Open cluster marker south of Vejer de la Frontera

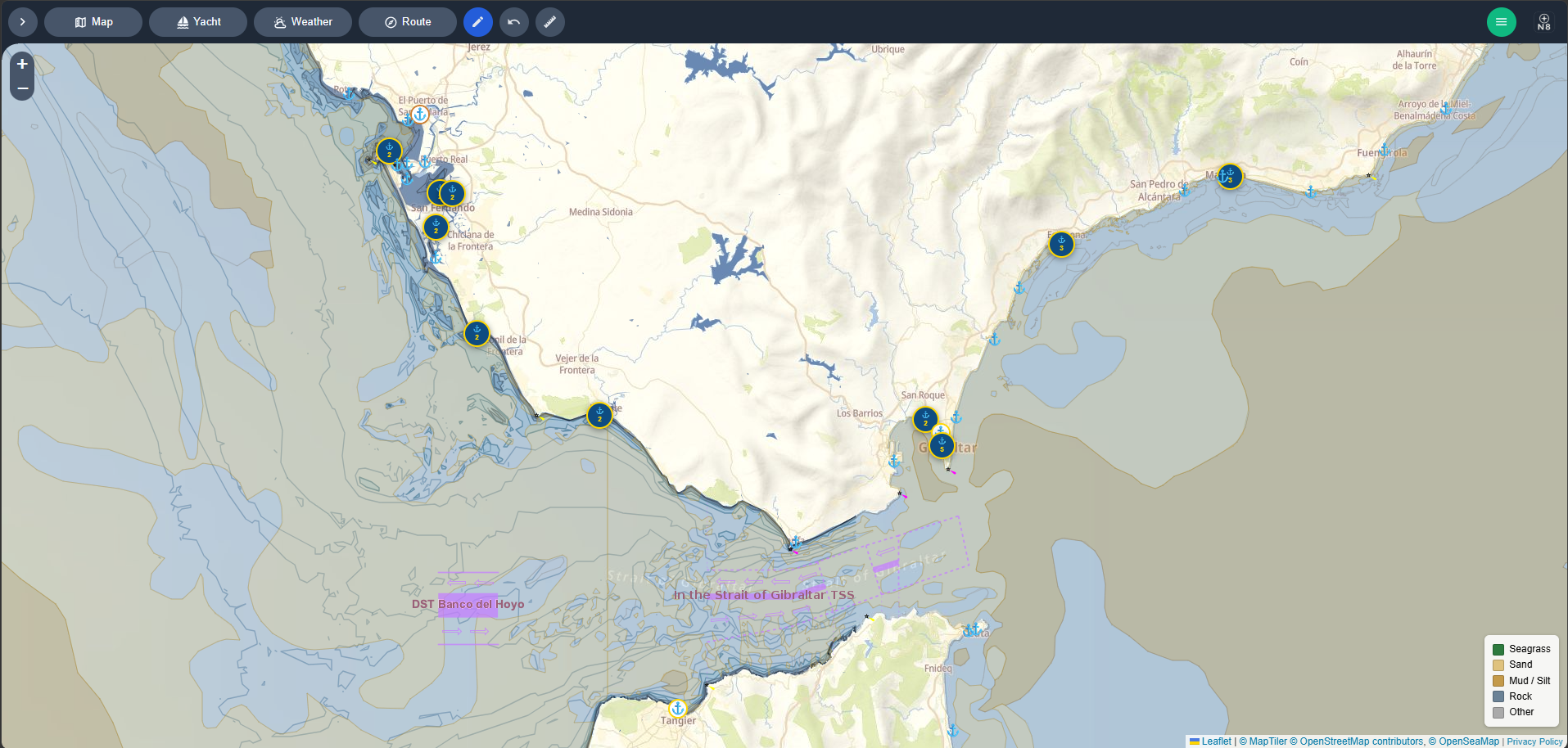pos(599,415)
